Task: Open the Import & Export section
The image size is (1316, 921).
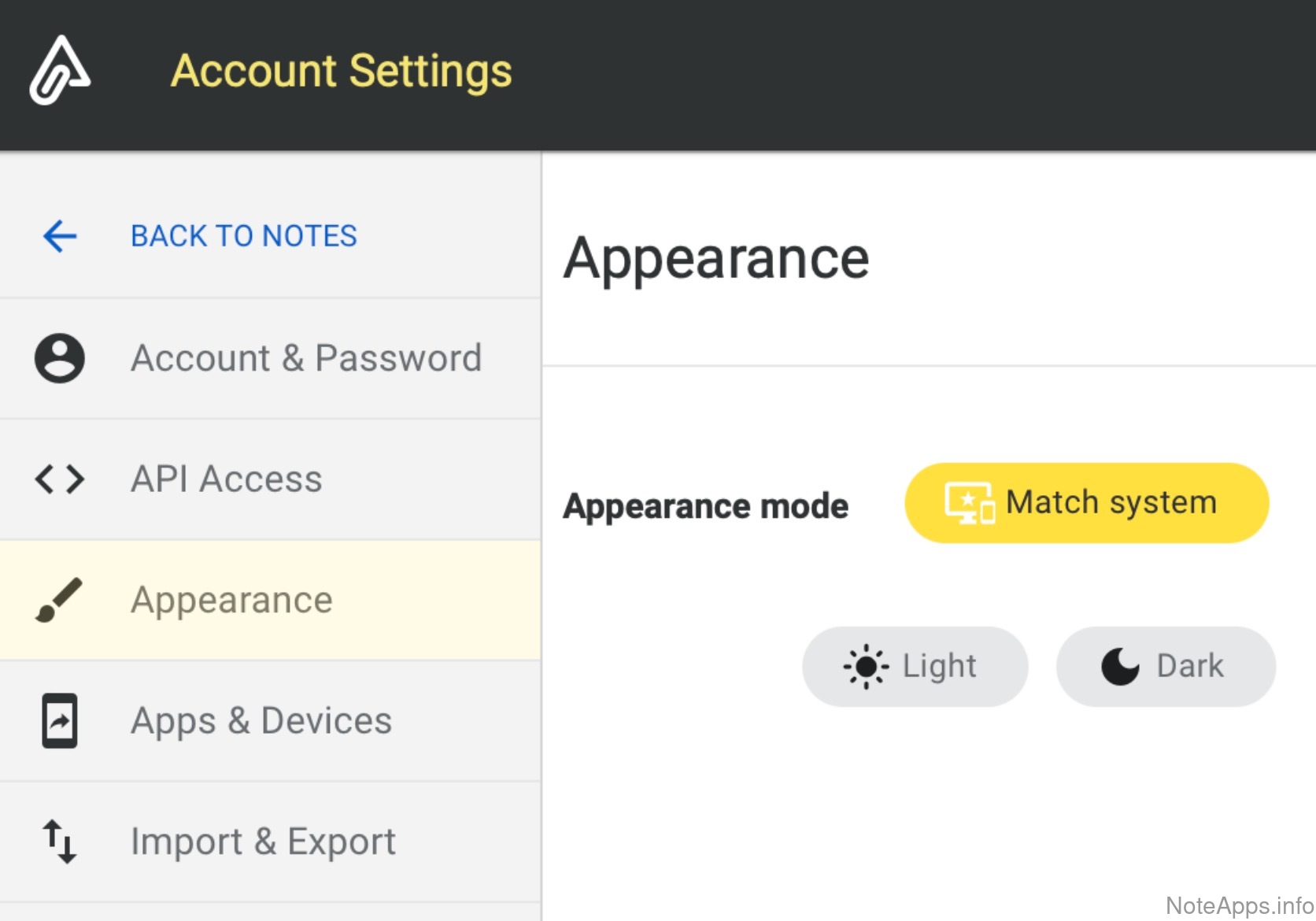Action: 263,841
